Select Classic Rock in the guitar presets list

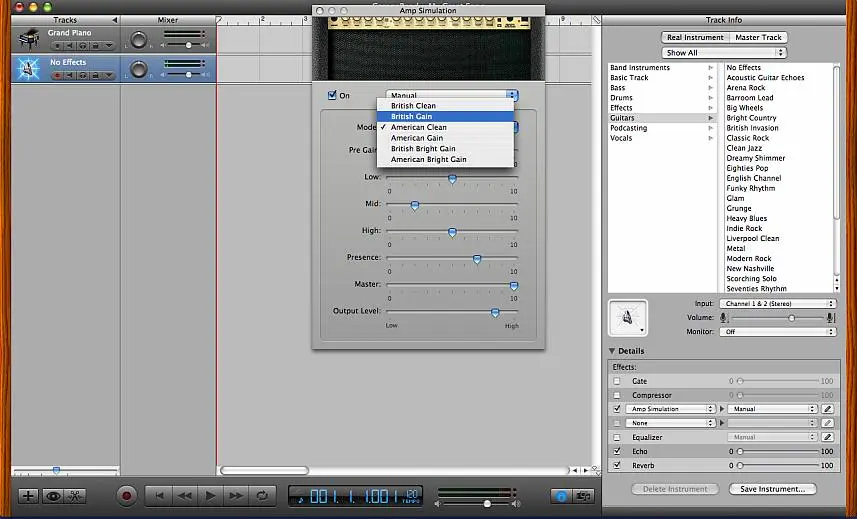[x=747, y=138]
